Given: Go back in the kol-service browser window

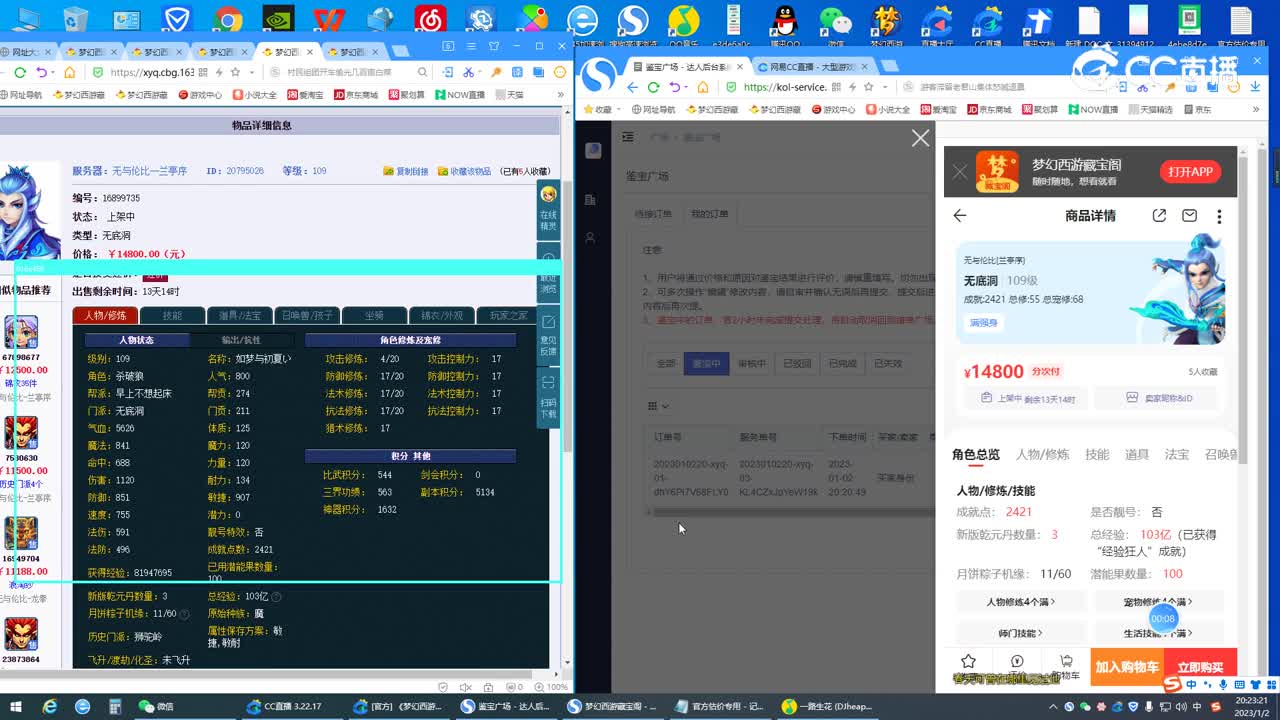Looking at the screenshot, I should coord(632,87).
